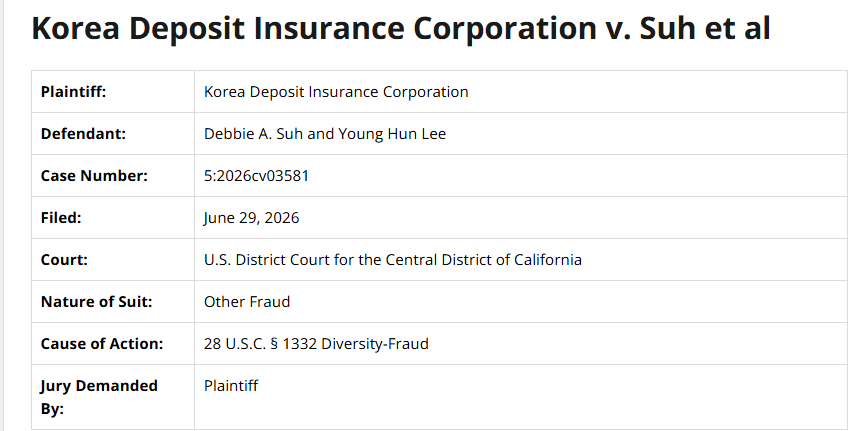Click the case title heading
Screen dimensions: 848x431
coord(401,28)
